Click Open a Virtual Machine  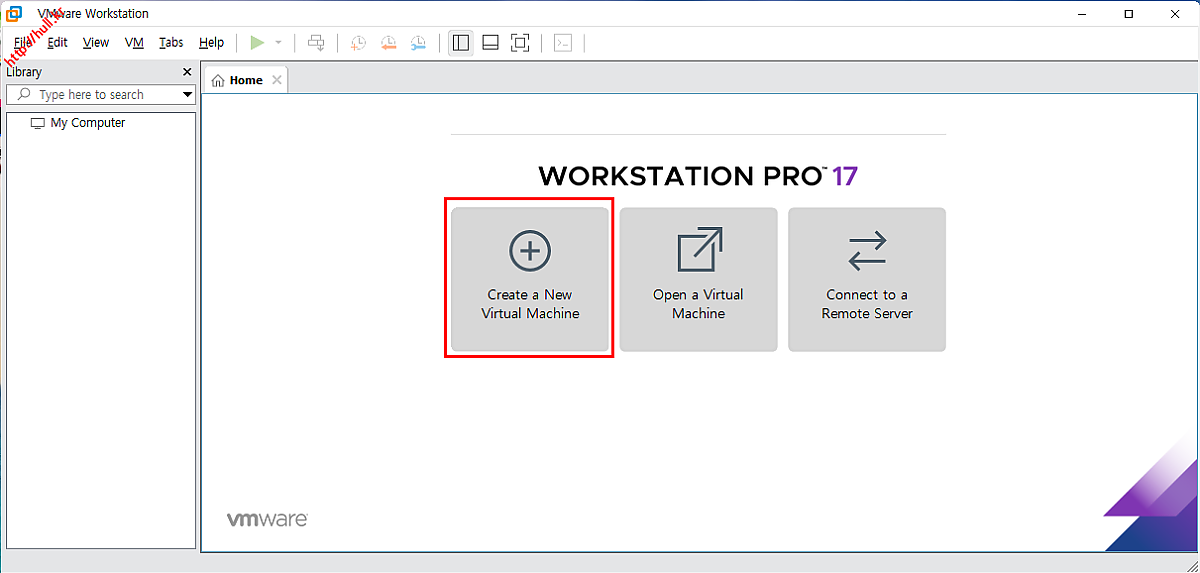698,279
